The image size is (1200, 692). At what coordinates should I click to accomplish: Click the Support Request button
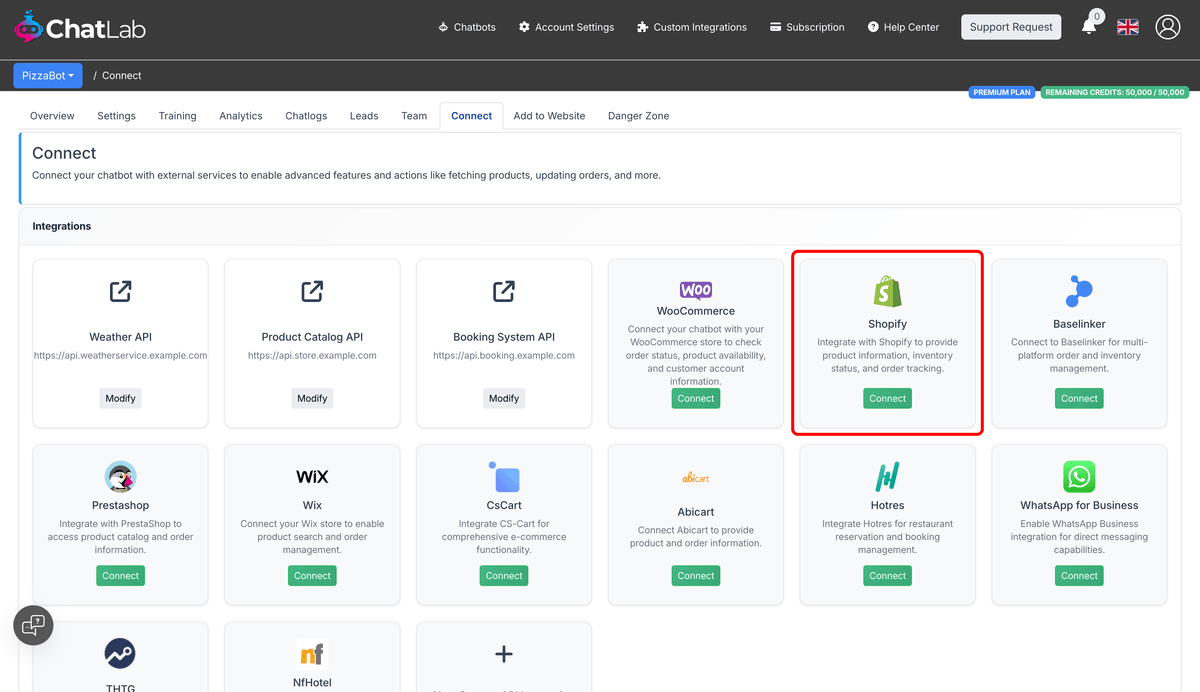(1011, 27)
